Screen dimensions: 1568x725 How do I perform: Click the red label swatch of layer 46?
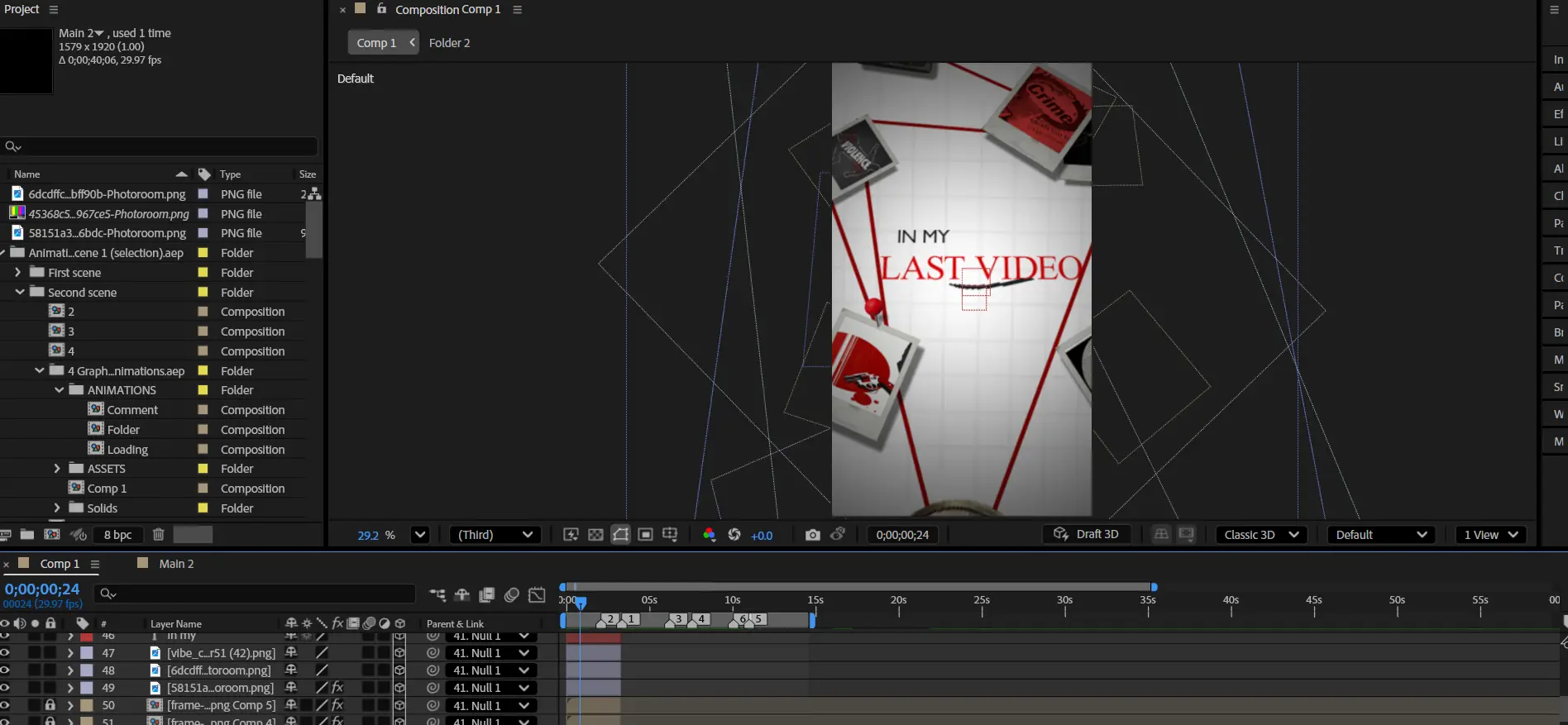click(87, 637)
